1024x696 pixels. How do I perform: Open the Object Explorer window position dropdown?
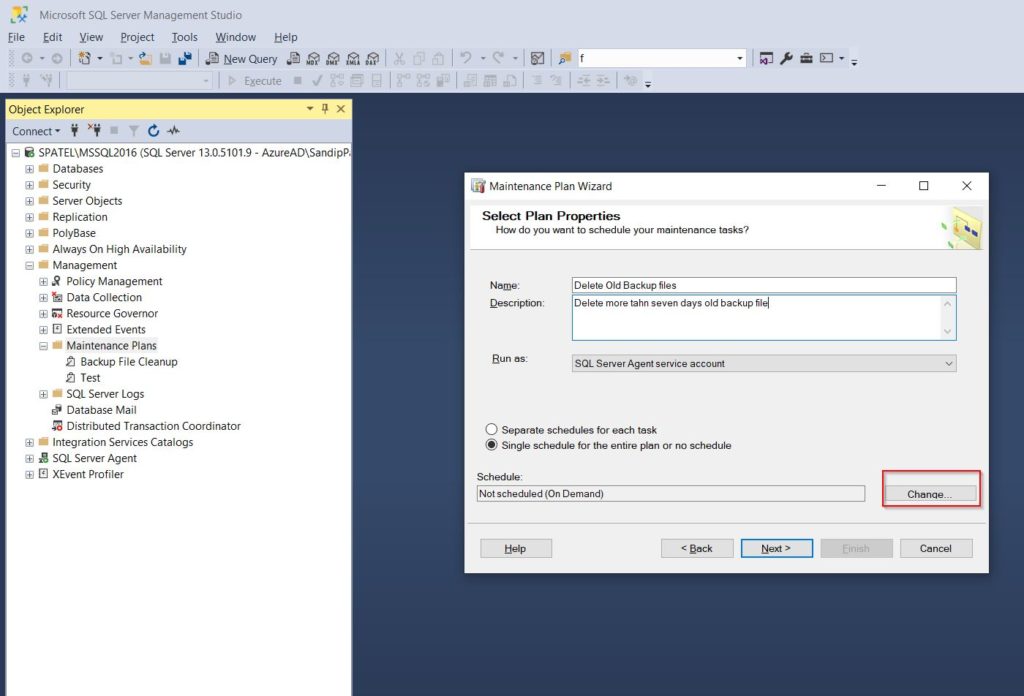tap(310, 109)
